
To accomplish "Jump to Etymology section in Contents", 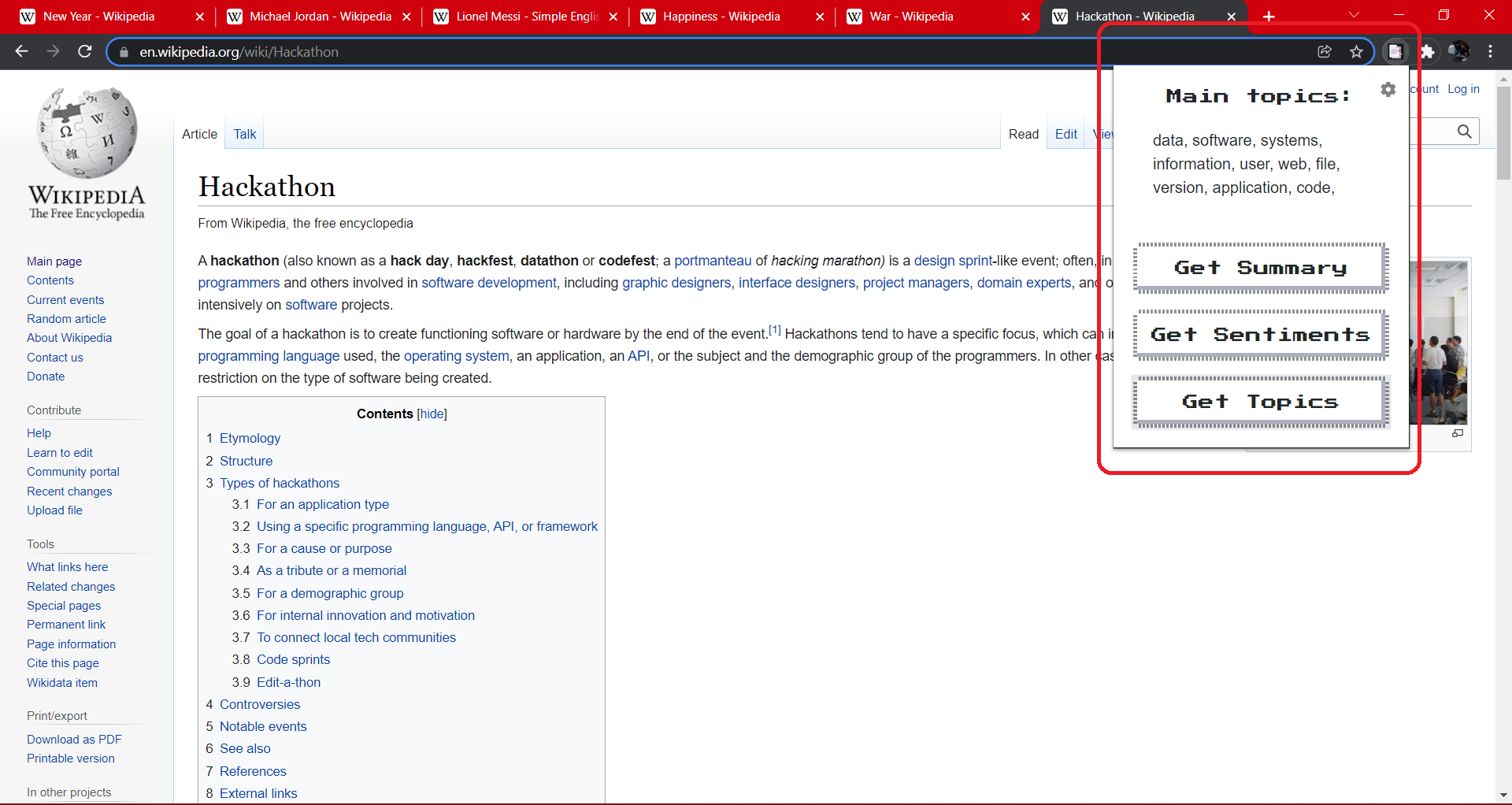I will point(250,438).
